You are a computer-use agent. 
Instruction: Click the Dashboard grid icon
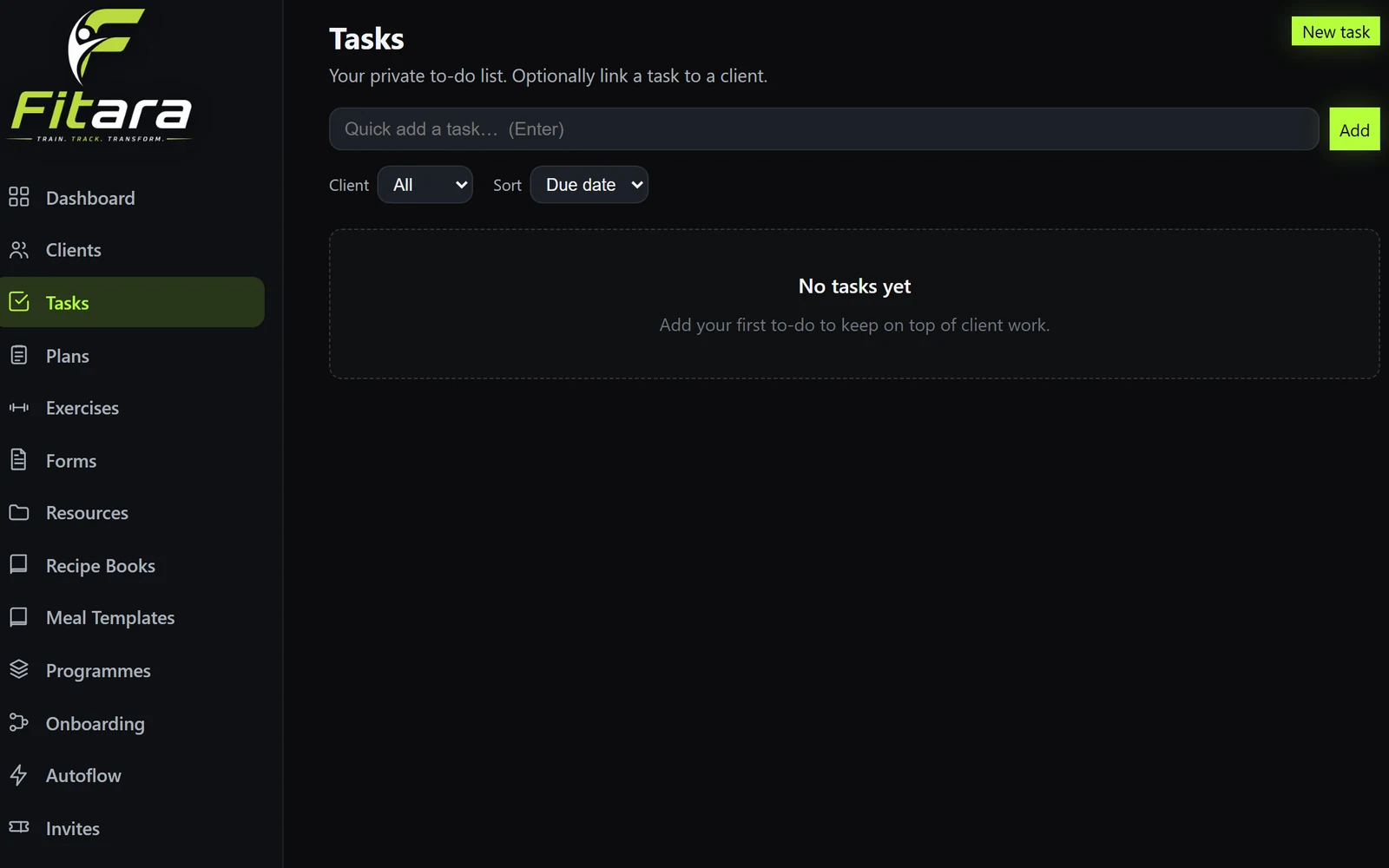pos(19,197)
